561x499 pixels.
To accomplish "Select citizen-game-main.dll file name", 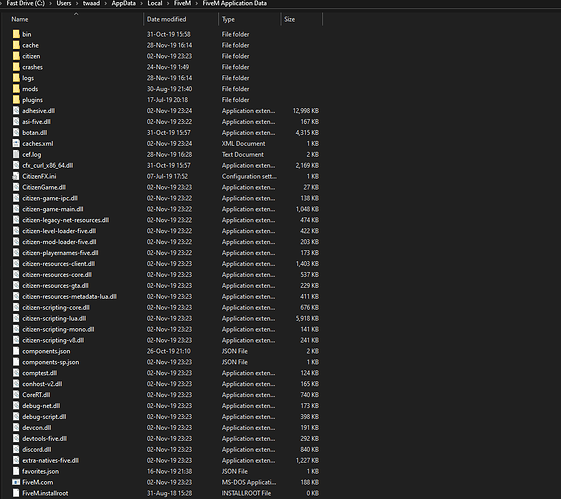I will pyautogui.click(x=53, y=209).
